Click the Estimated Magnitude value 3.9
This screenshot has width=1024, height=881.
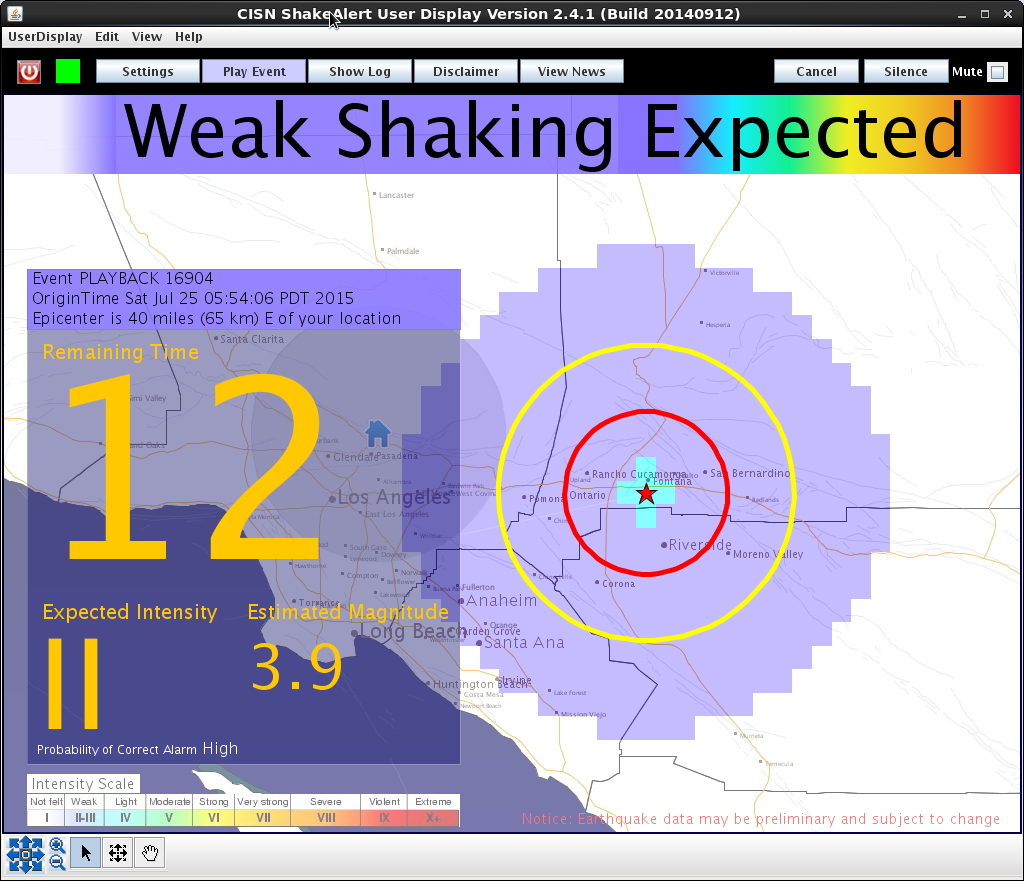pyautogui.click(x=297, y=667)
